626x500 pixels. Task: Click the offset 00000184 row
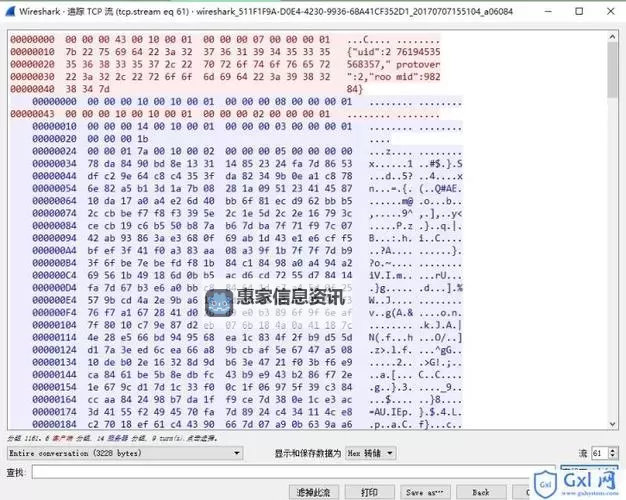click(247, 424)
